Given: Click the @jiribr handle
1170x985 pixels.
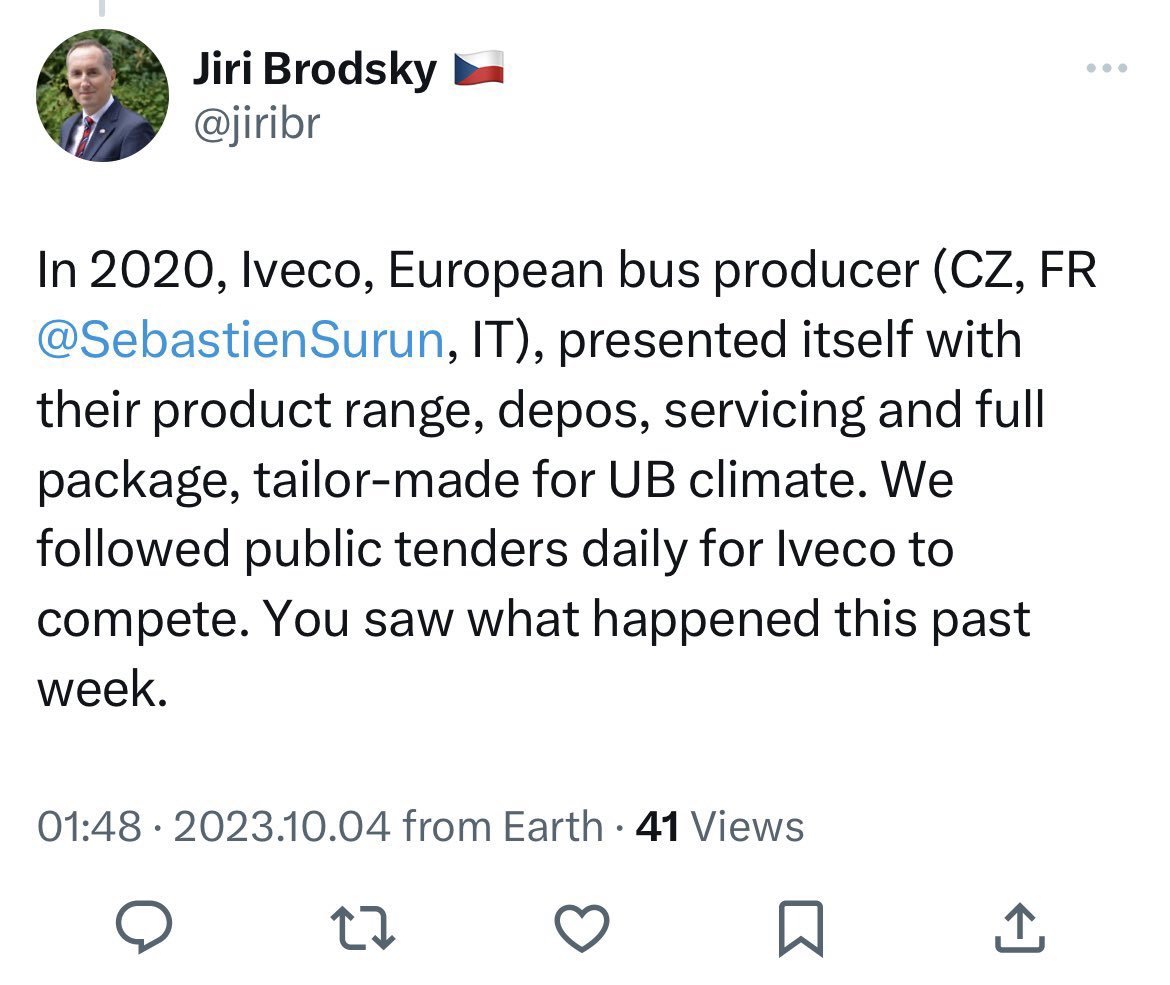Looking at the screenshot, I should tap(255, 124).
